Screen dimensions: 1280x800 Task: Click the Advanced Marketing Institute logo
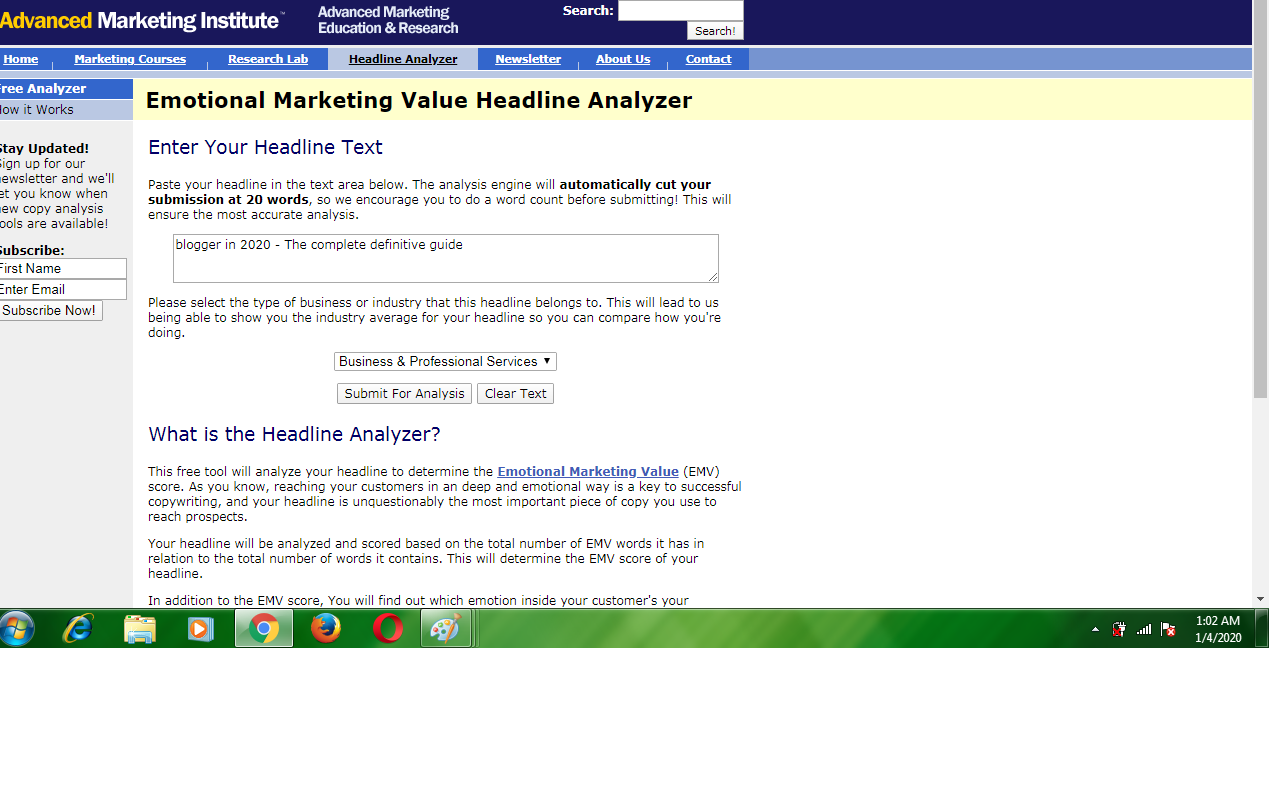[x=140, y=21]
